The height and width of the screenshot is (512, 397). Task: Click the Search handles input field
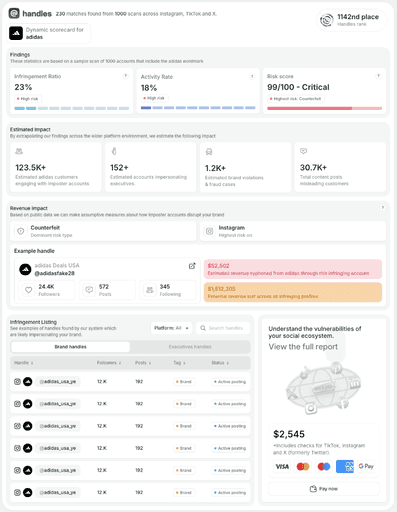click(x=223, y=328)
